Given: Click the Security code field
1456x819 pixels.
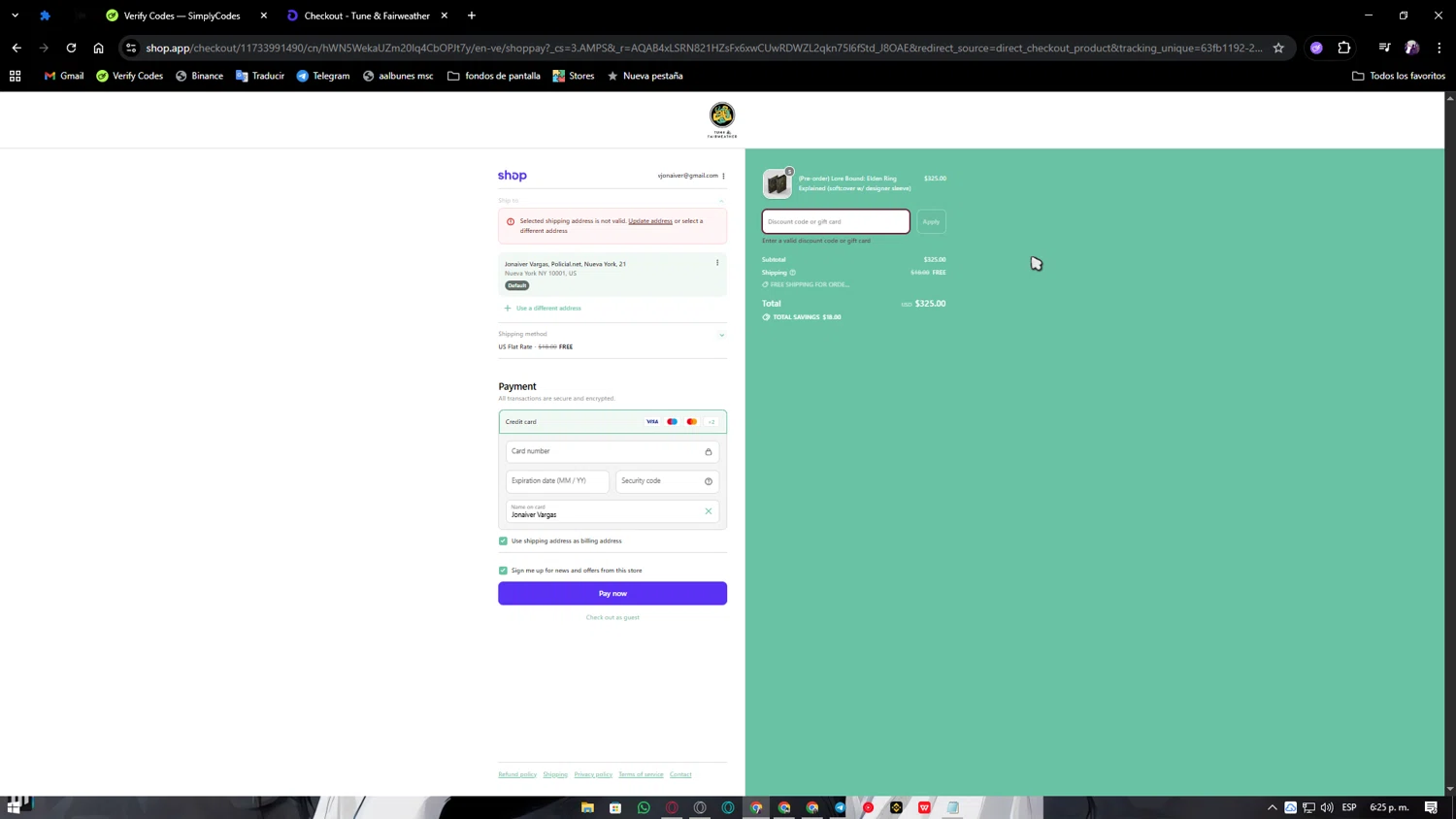Looking at the screenshot, I should point(668,481).
